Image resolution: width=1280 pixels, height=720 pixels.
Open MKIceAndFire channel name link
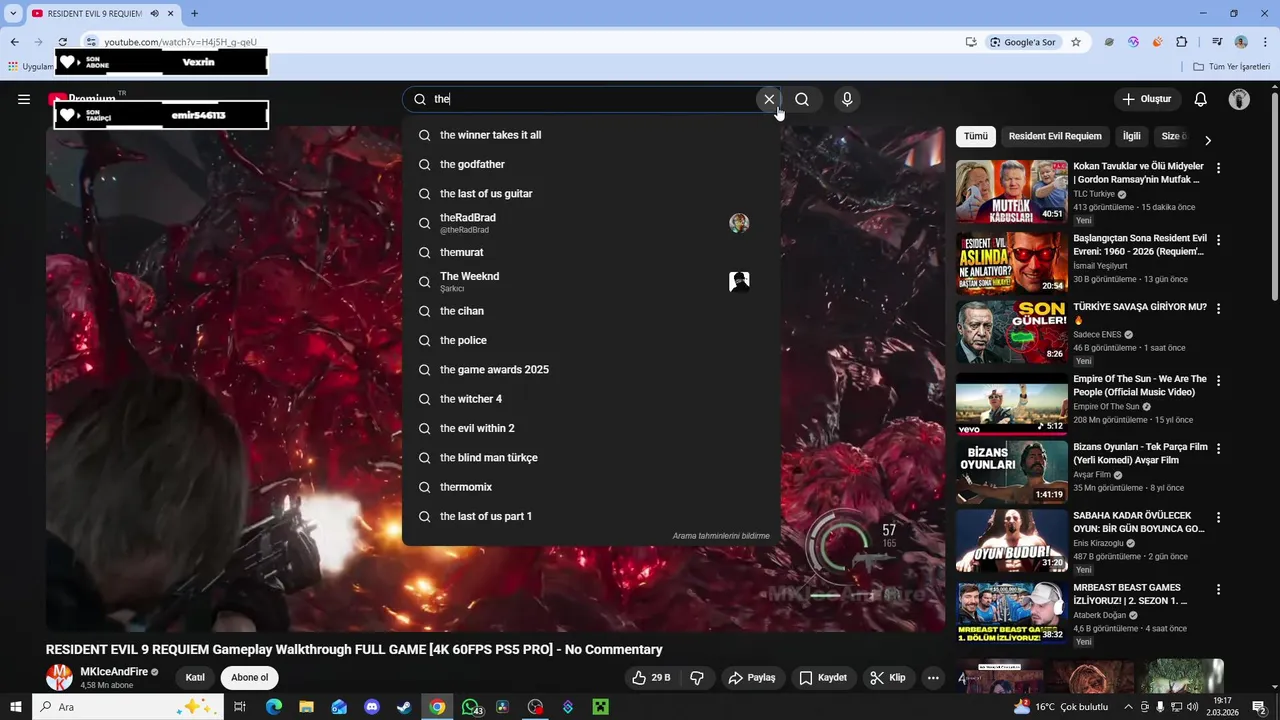[x=114, y=672]
